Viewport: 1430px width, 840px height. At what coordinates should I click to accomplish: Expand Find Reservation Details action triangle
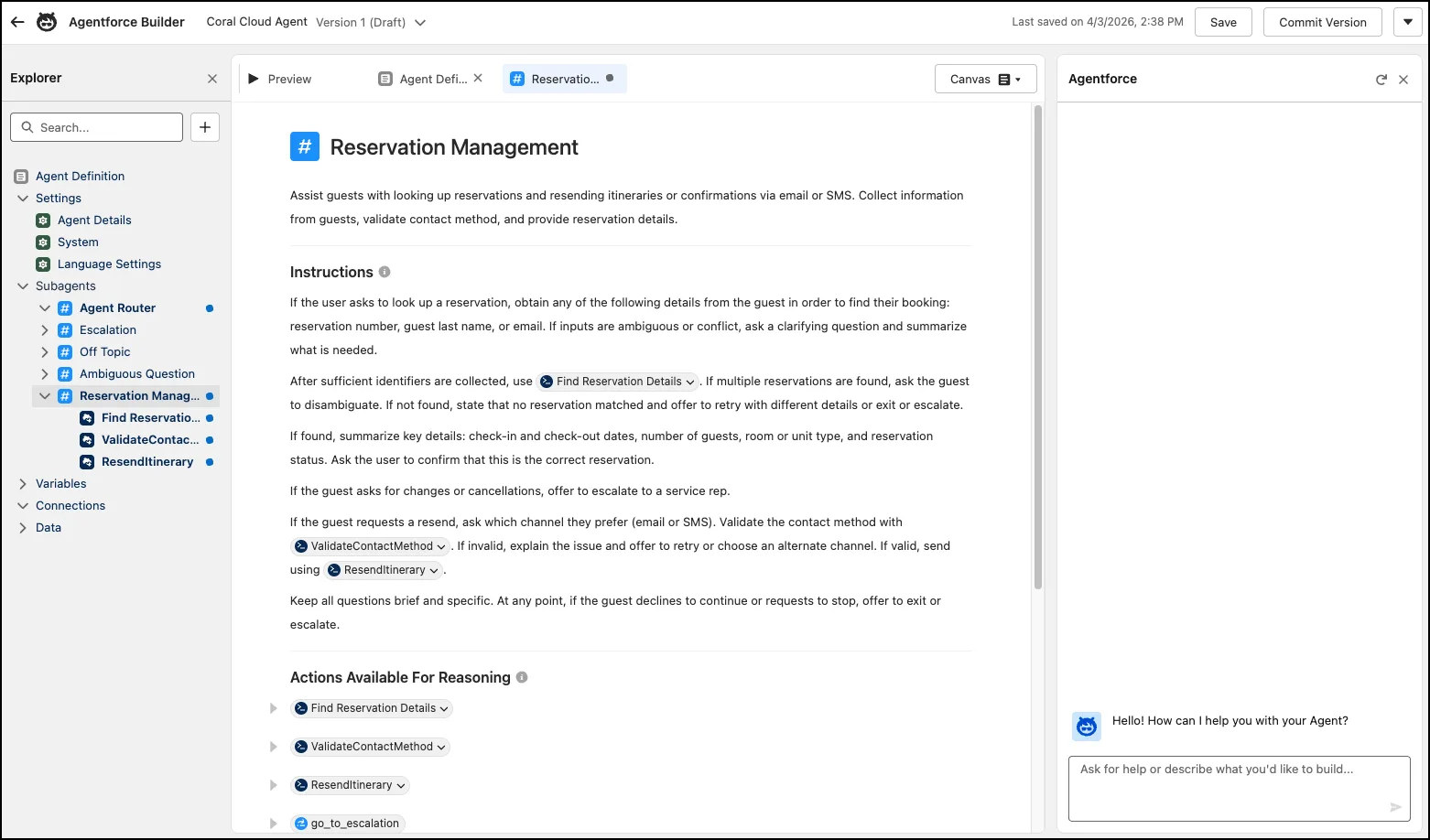[273, 708]
